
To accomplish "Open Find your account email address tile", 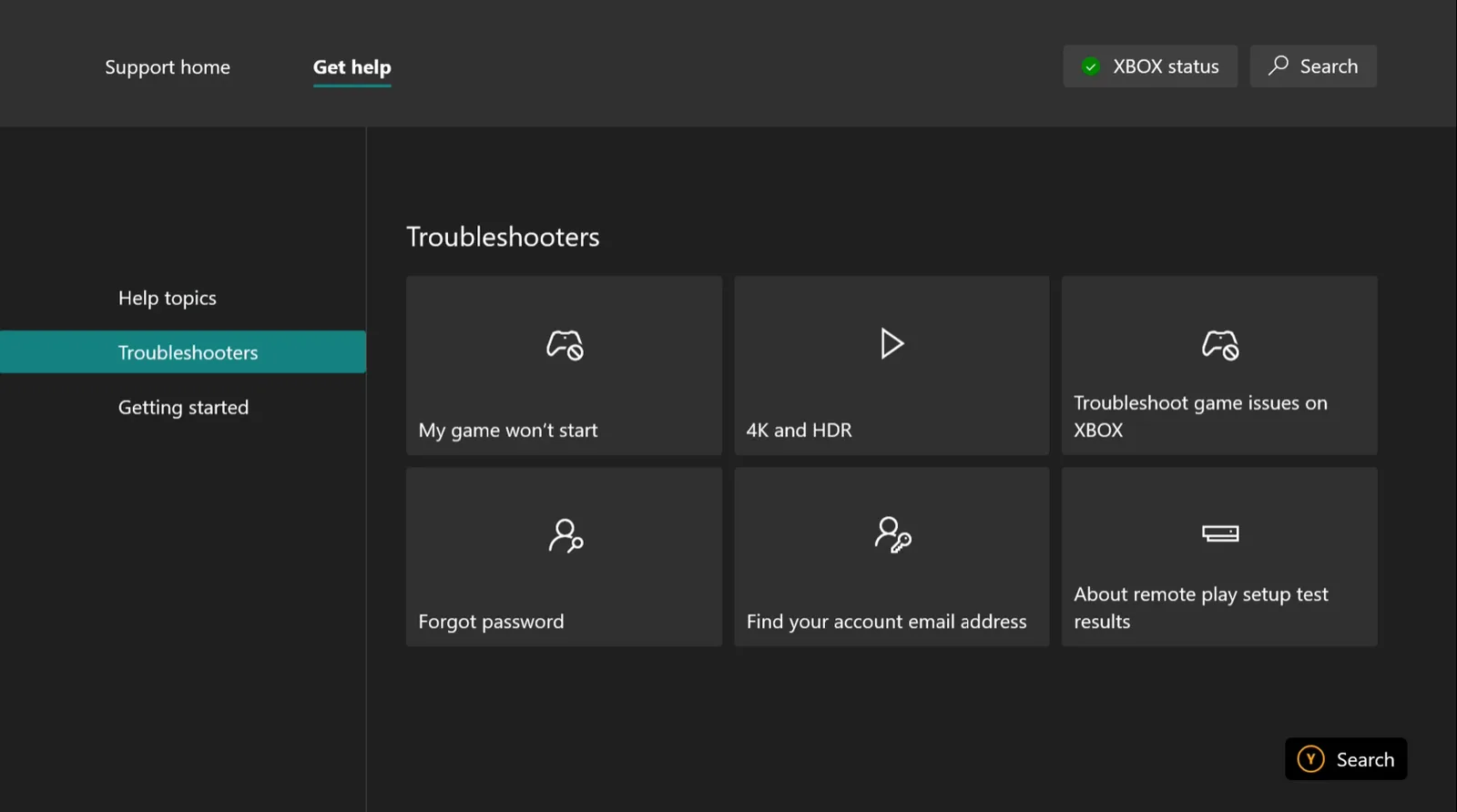I will coord(892,557).
